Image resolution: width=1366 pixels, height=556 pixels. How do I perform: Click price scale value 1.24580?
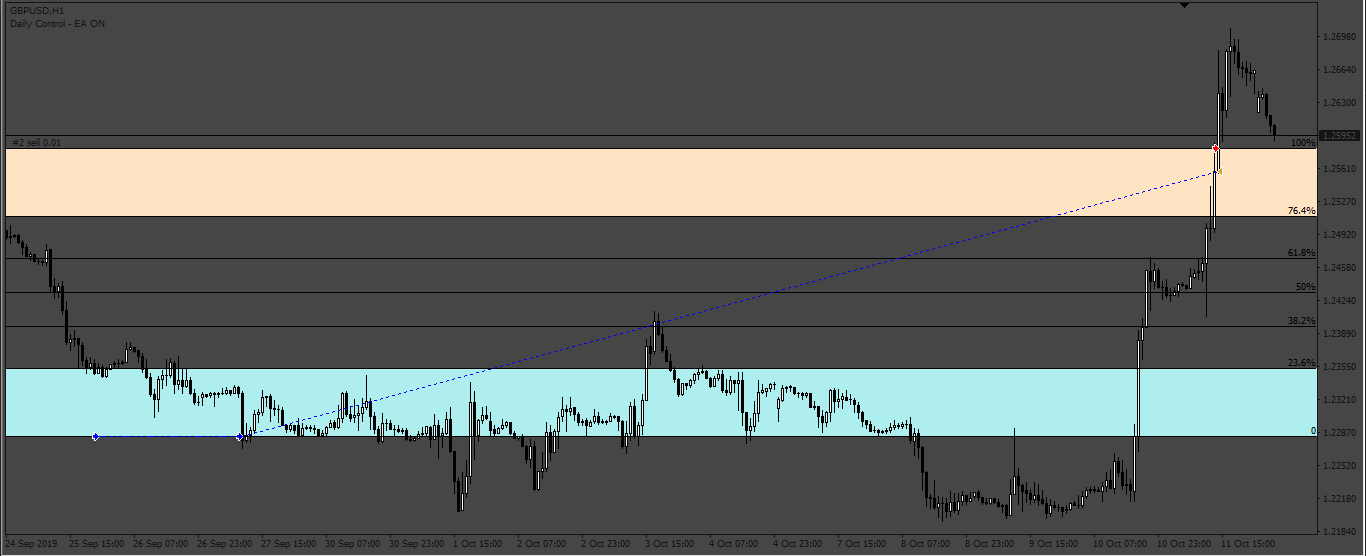pyautogui.click(x=1340, y=268)
